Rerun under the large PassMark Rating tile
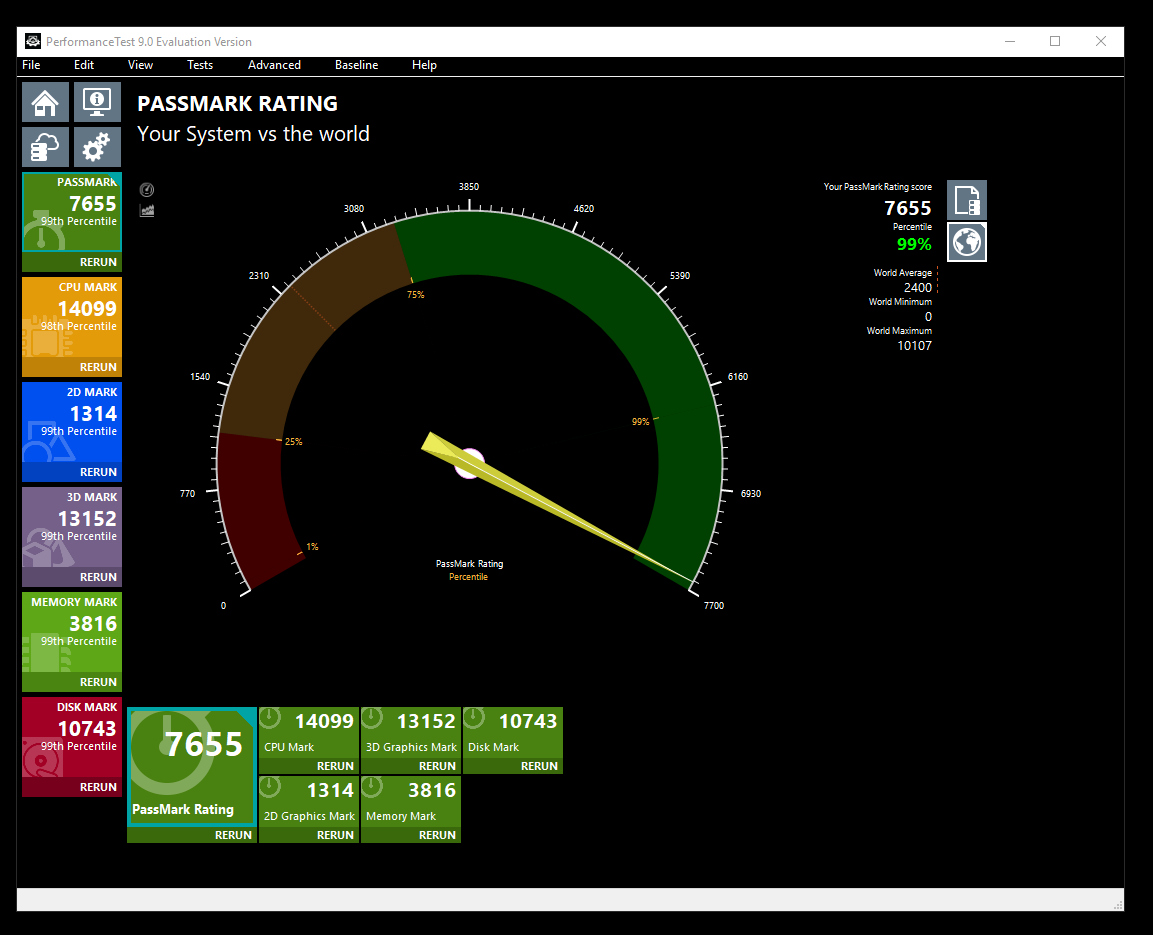This screenshot has width=1153, height=935. (x=192, y=835)
